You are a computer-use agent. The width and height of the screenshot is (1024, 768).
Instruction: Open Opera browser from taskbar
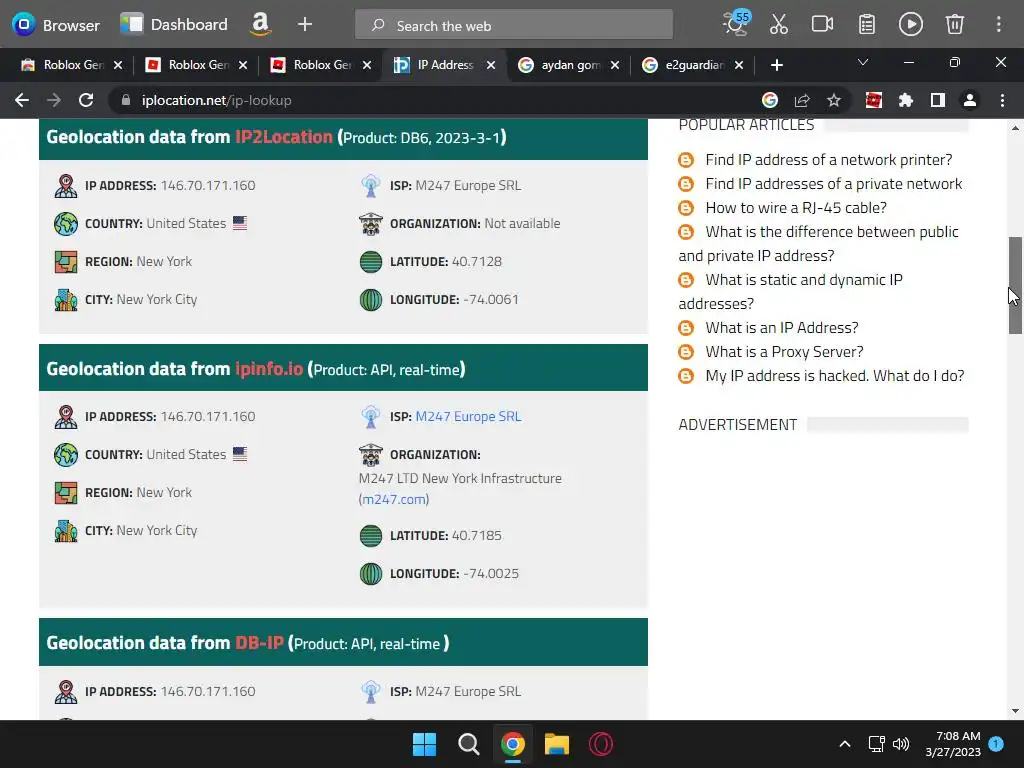601,744
